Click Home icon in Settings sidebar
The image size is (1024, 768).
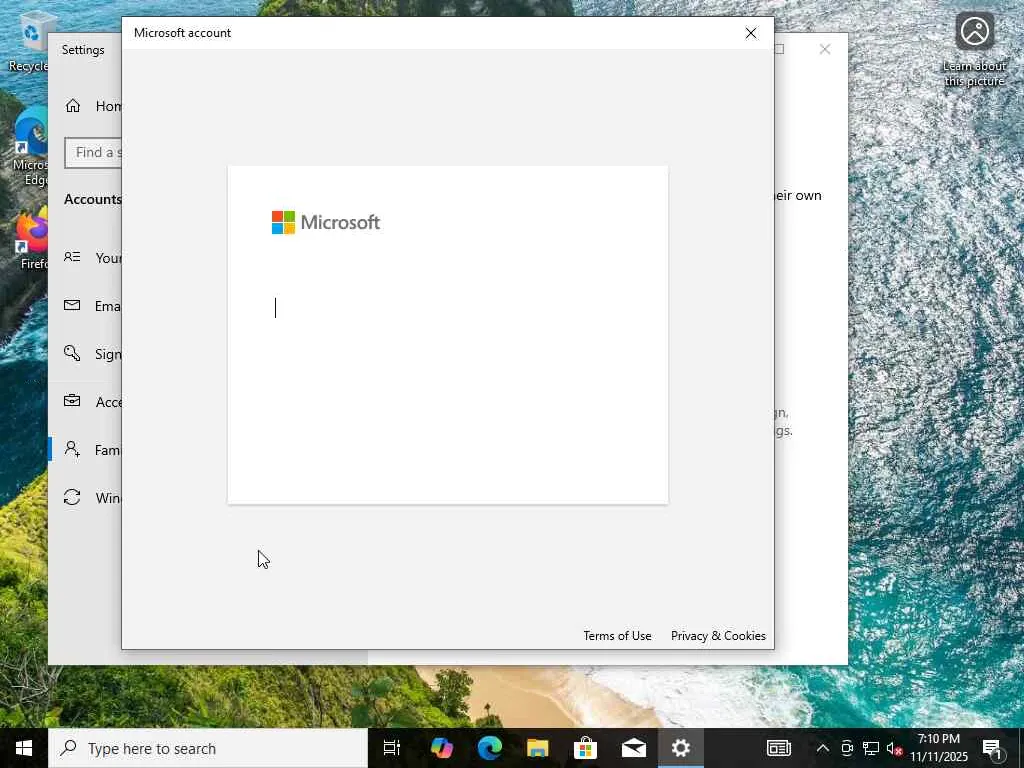click(72, 106)
